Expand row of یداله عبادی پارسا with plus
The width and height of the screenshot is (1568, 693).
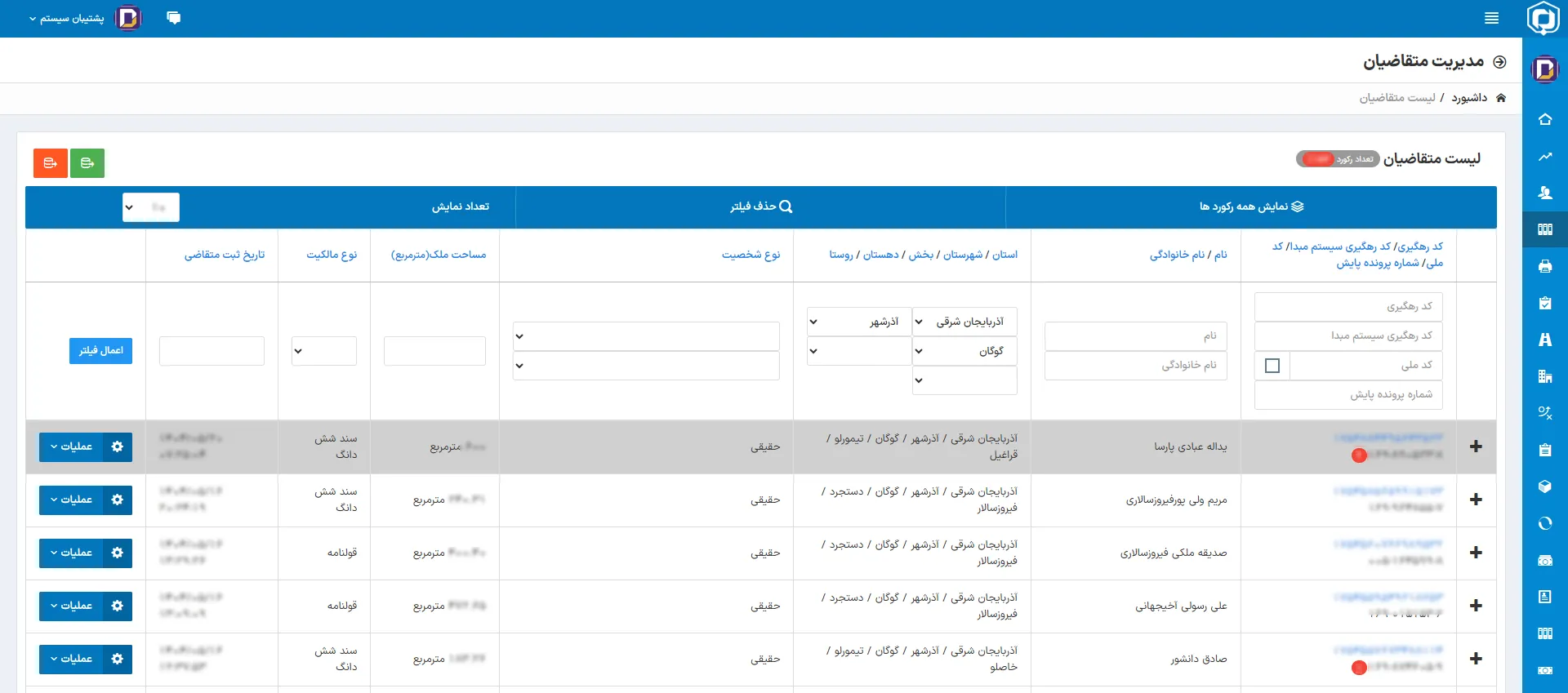tap(1475, 446)
